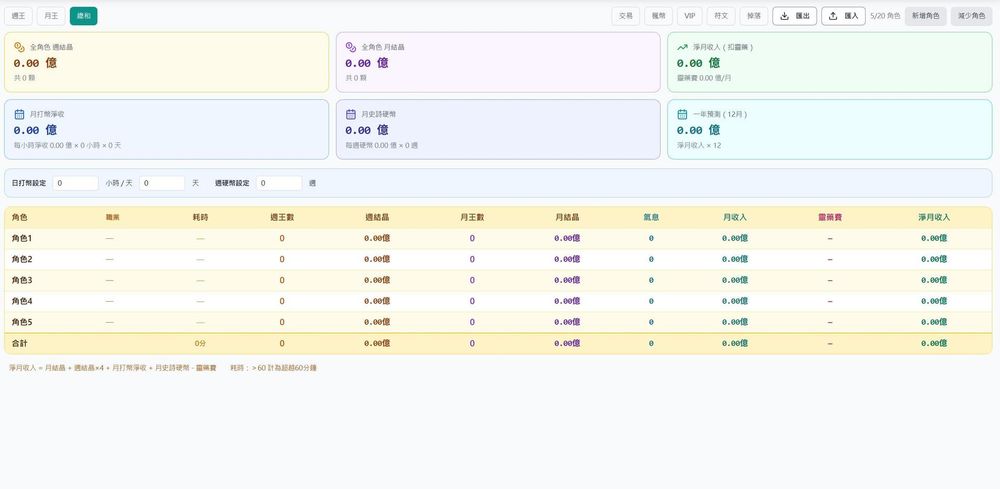1000x489 pixels.
Task: Open the VIP tab
Action: pos(689,16)
